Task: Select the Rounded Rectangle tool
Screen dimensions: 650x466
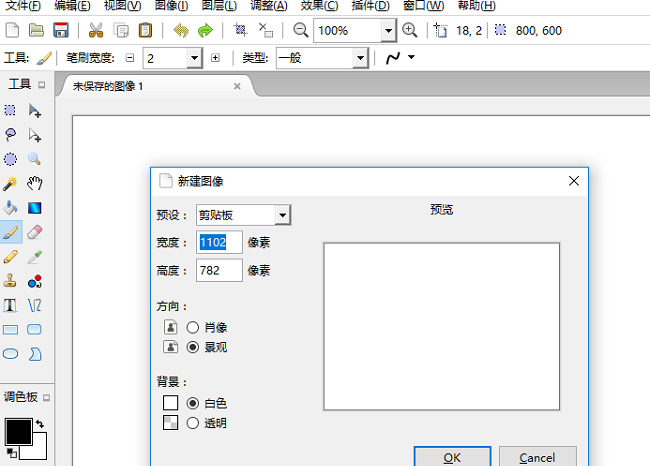Action: point(34,330)
